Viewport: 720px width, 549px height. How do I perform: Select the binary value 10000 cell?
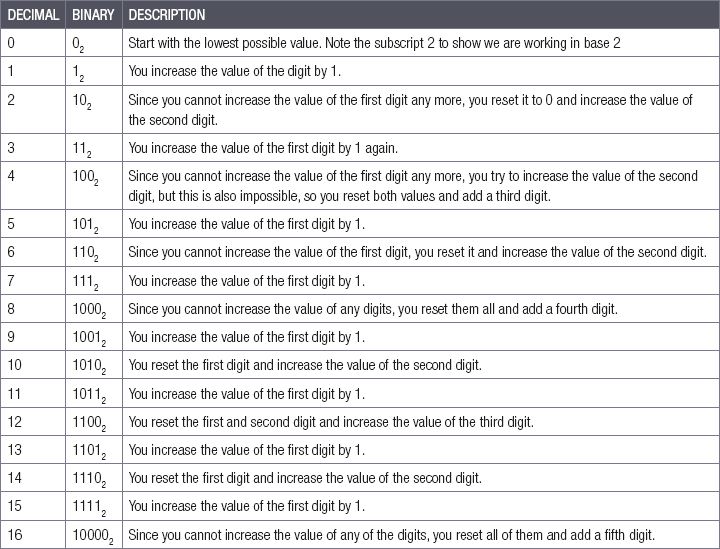click(93, 535)
